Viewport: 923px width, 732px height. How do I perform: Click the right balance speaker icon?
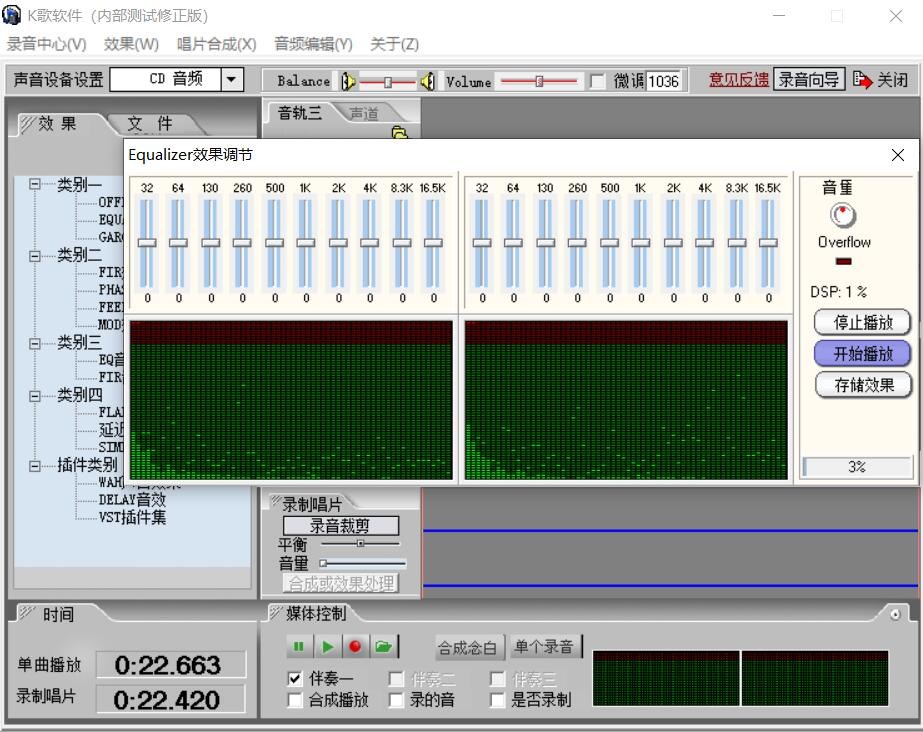(x=428, y=81)
